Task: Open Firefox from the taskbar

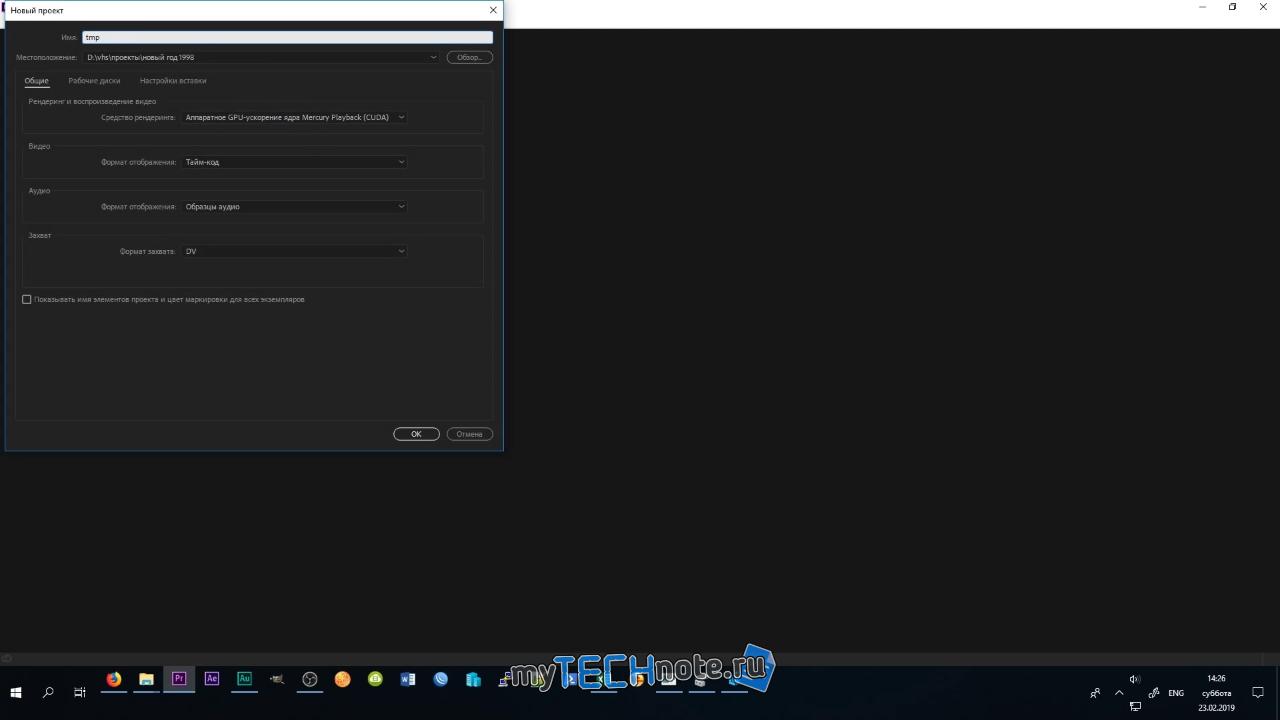Action: click(x=114, y=679)
